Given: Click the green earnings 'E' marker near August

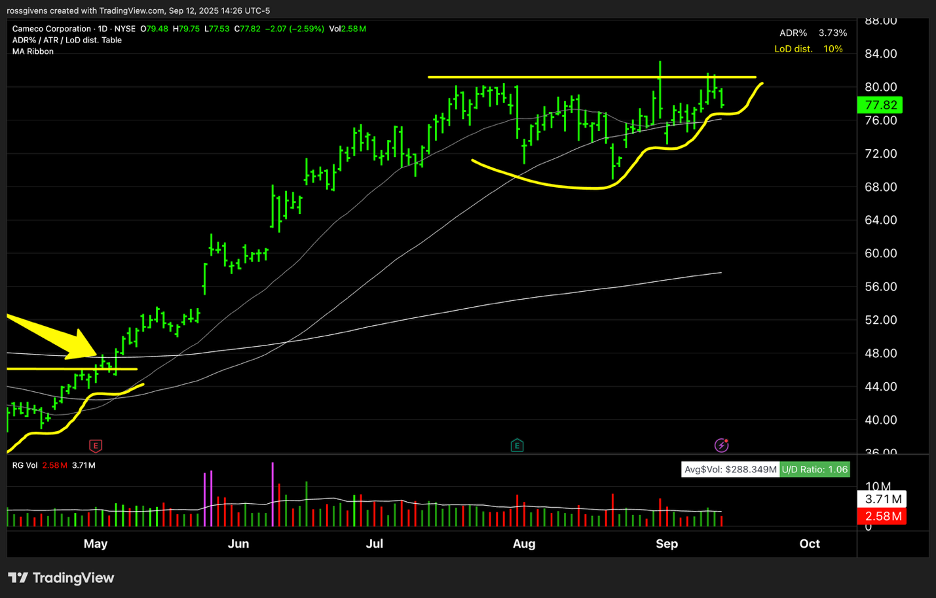Looking at the screenshot, I should 517,444.
